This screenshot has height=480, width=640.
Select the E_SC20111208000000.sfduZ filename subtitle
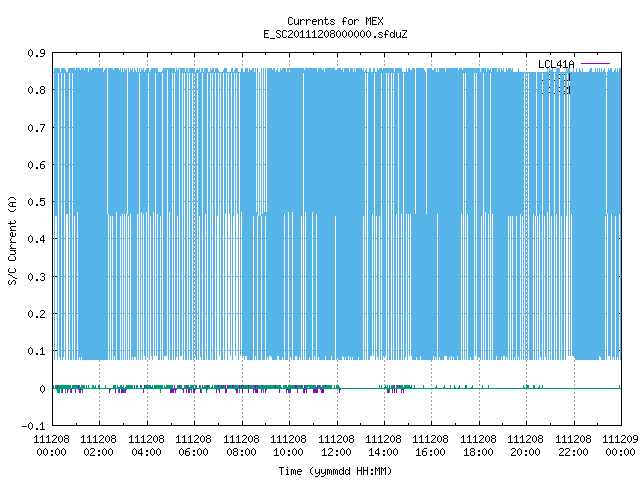point(335,34)
